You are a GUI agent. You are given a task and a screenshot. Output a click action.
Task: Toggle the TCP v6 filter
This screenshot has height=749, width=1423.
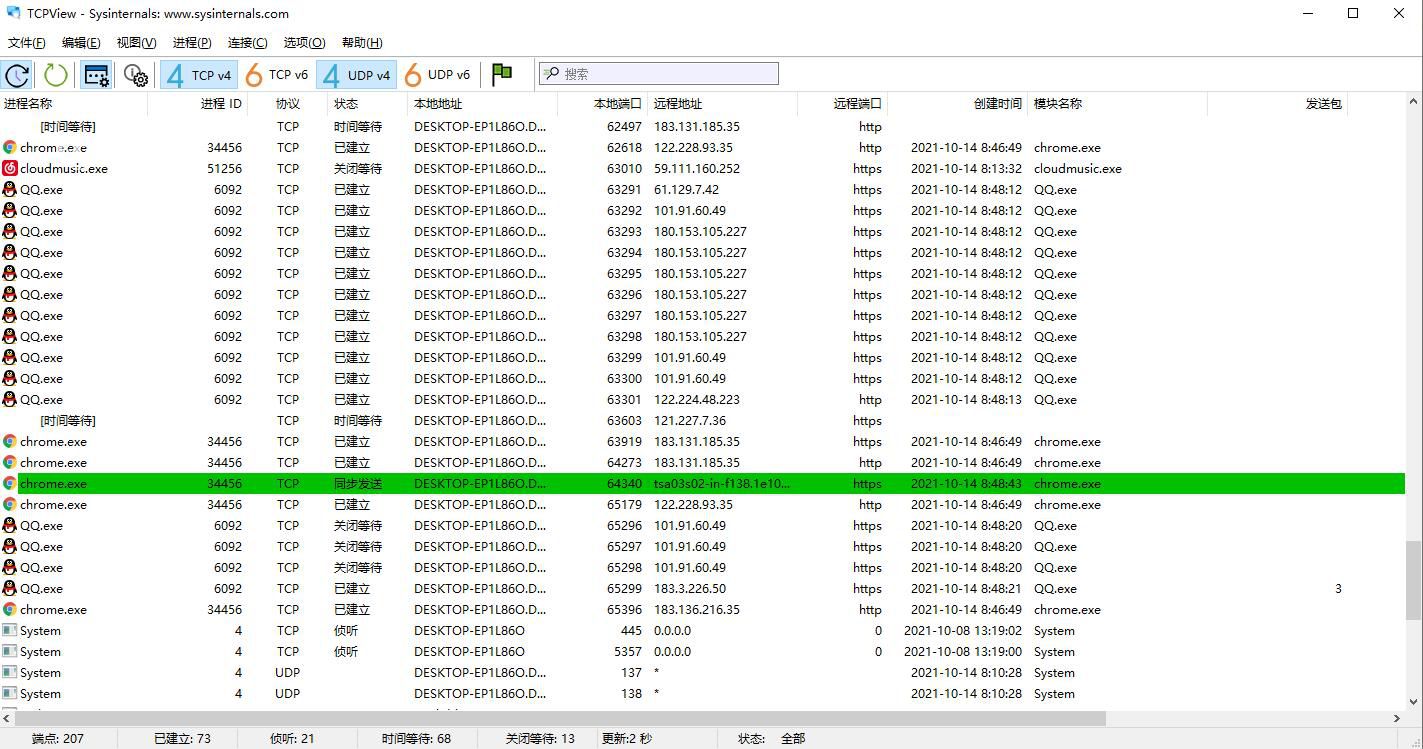click(277, 75)
